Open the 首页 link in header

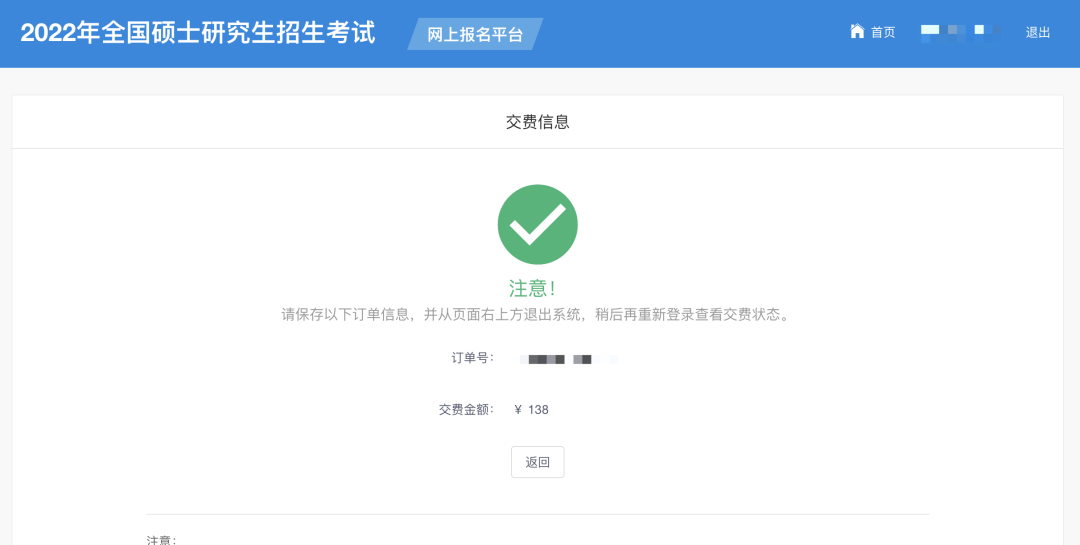click(x=883, y=32)
